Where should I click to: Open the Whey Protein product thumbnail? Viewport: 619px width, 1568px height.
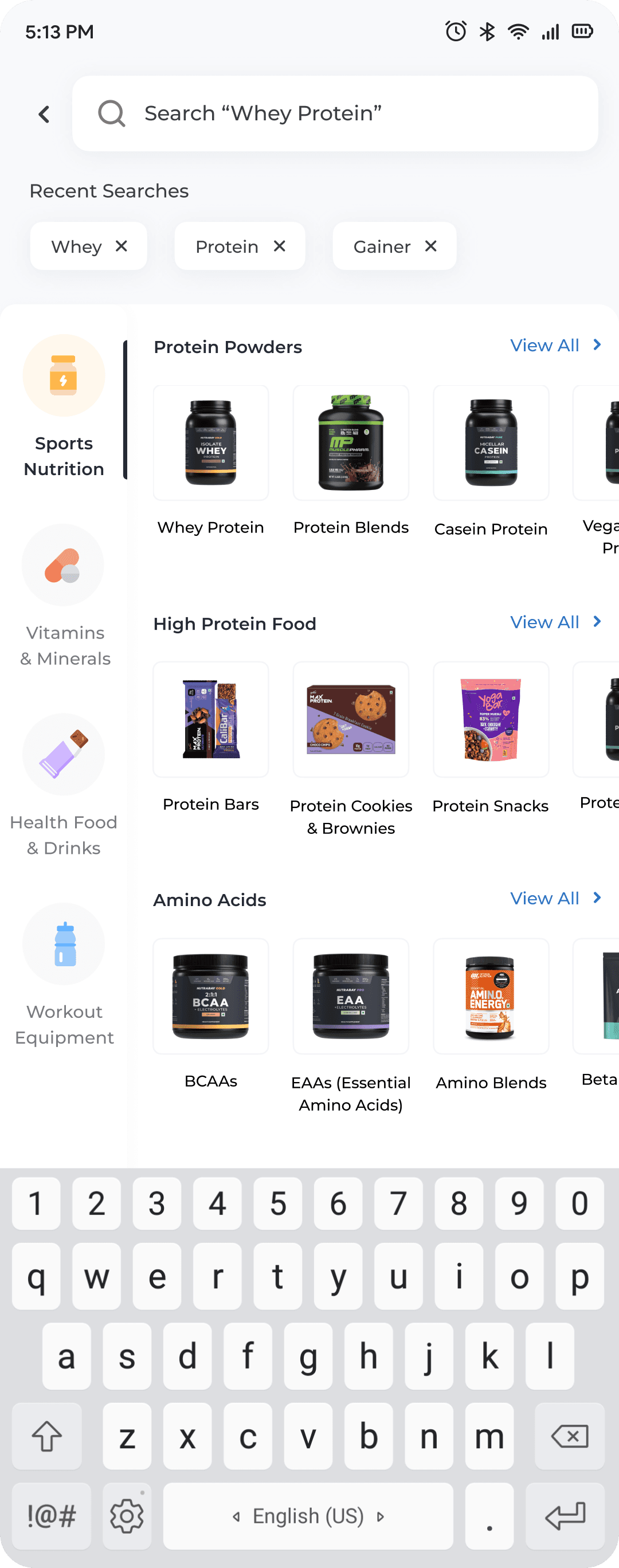click(210, 442)
